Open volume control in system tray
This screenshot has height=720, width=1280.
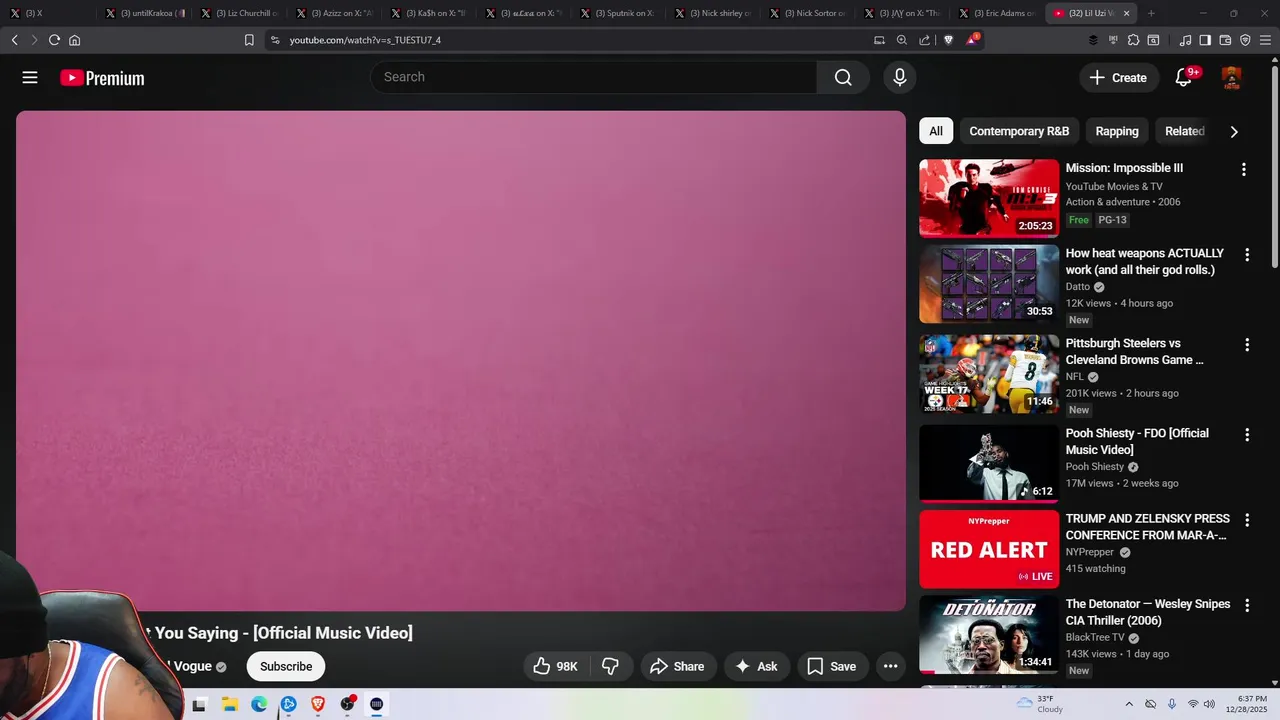point(1211,704)
